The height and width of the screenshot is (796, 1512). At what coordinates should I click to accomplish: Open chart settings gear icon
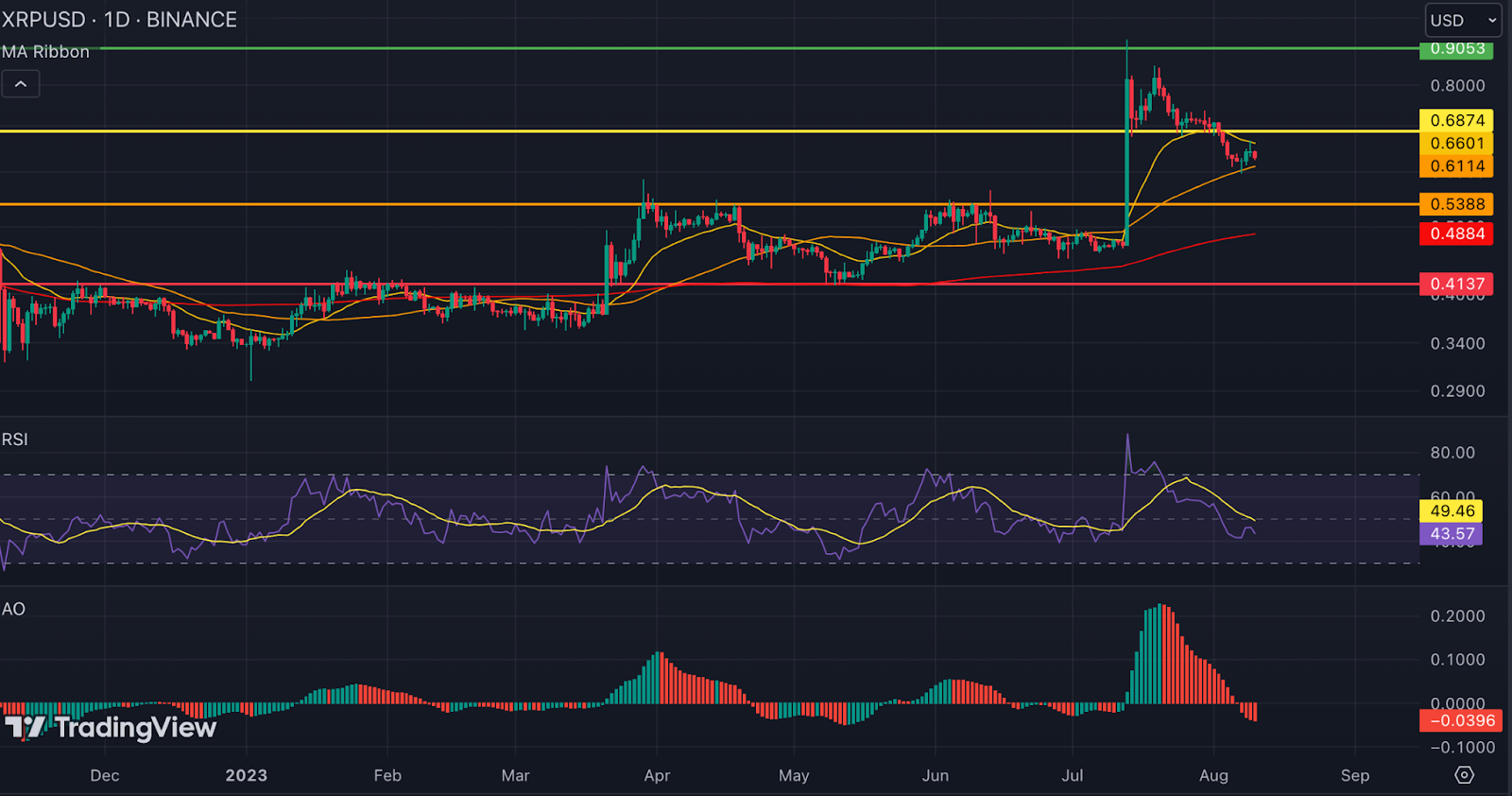point(1464,775)
